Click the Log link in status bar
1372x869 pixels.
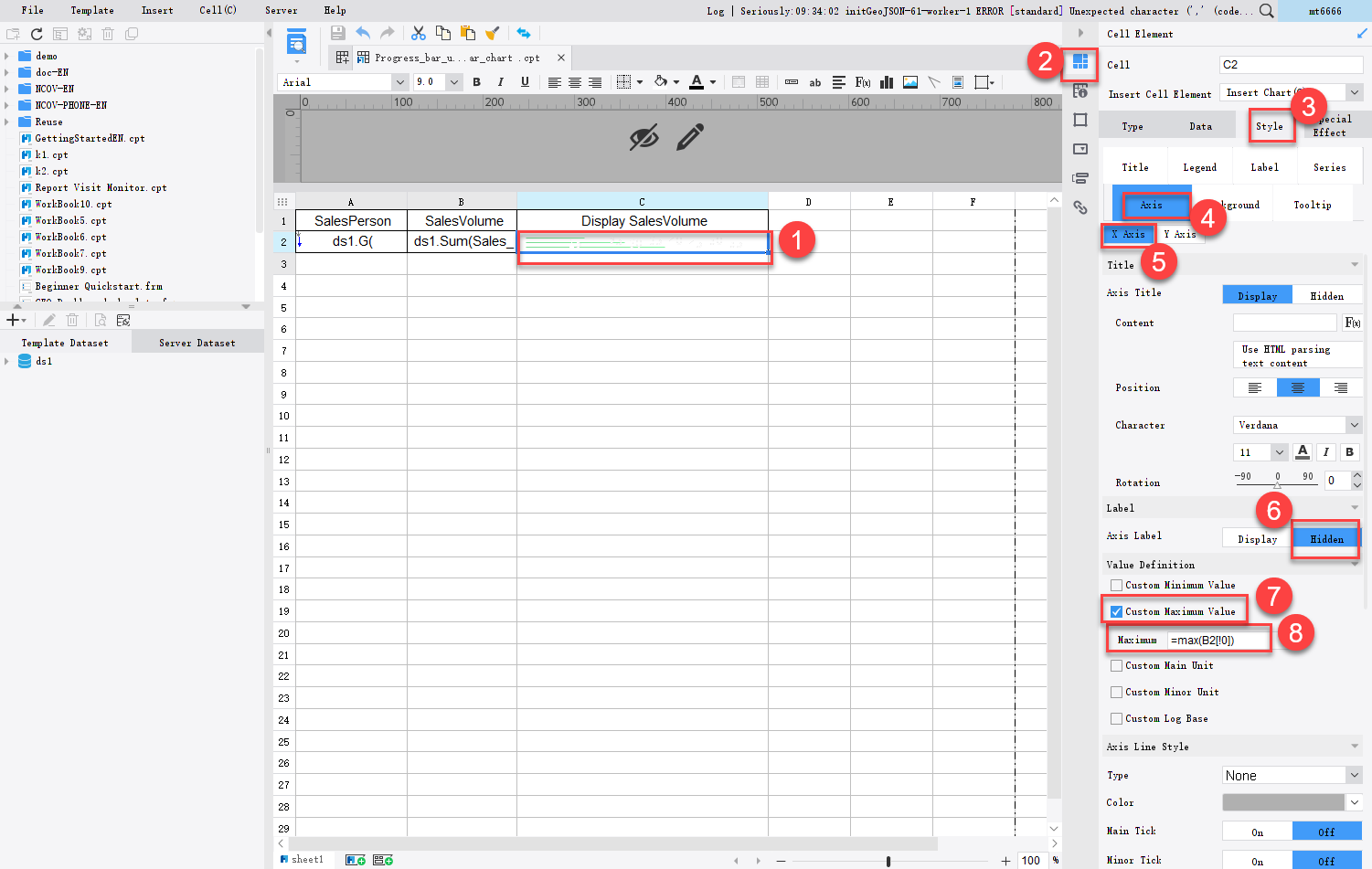716,11
